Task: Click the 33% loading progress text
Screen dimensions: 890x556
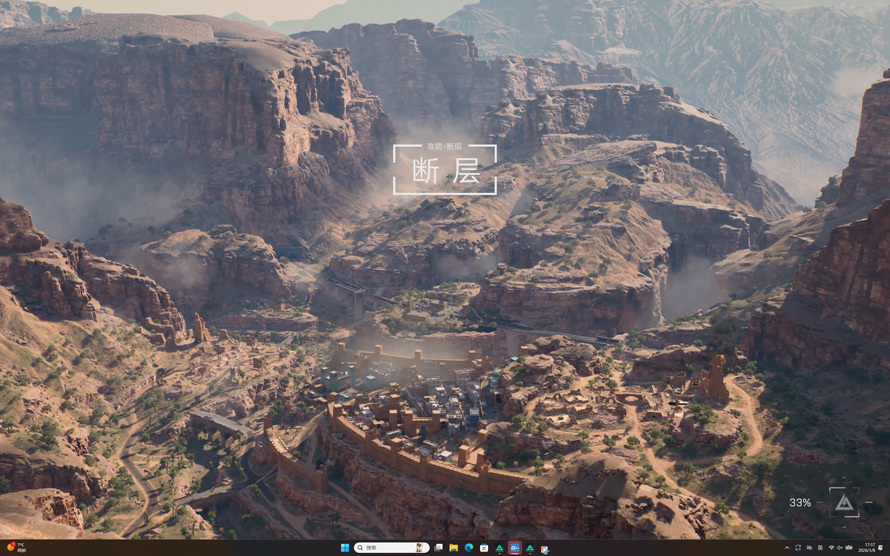Action: tap(799, 503)
